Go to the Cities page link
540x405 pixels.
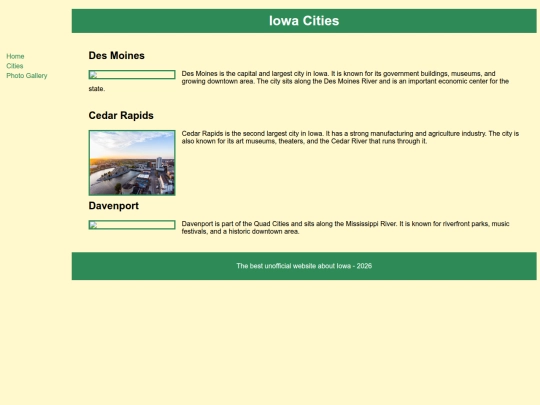click(15, 66)
